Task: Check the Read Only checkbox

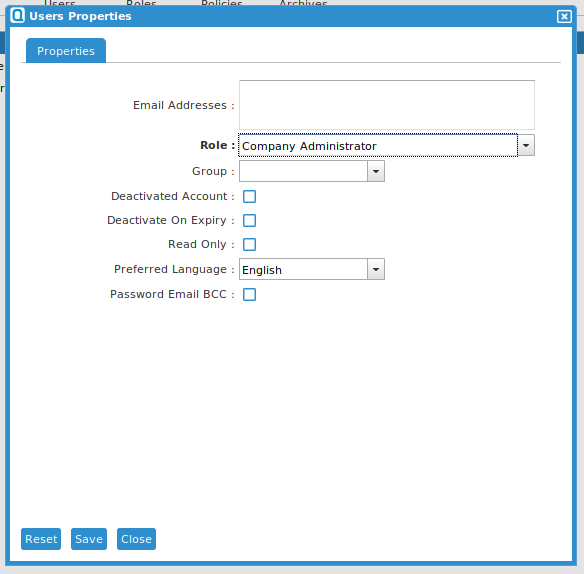Action: click(x=250, y=244)
